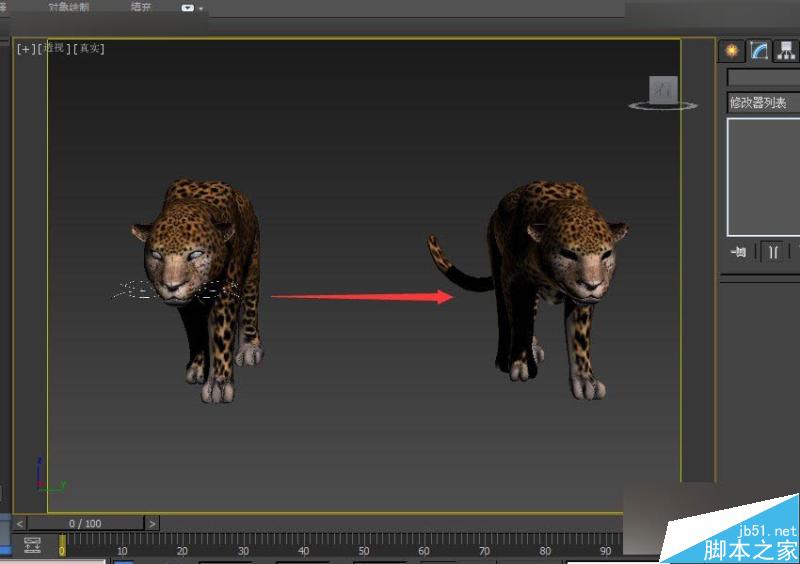Open the [+] viewport general menu
Viewport: 800px width, 564px height.
pyautogui.click(x=26, y=49)
